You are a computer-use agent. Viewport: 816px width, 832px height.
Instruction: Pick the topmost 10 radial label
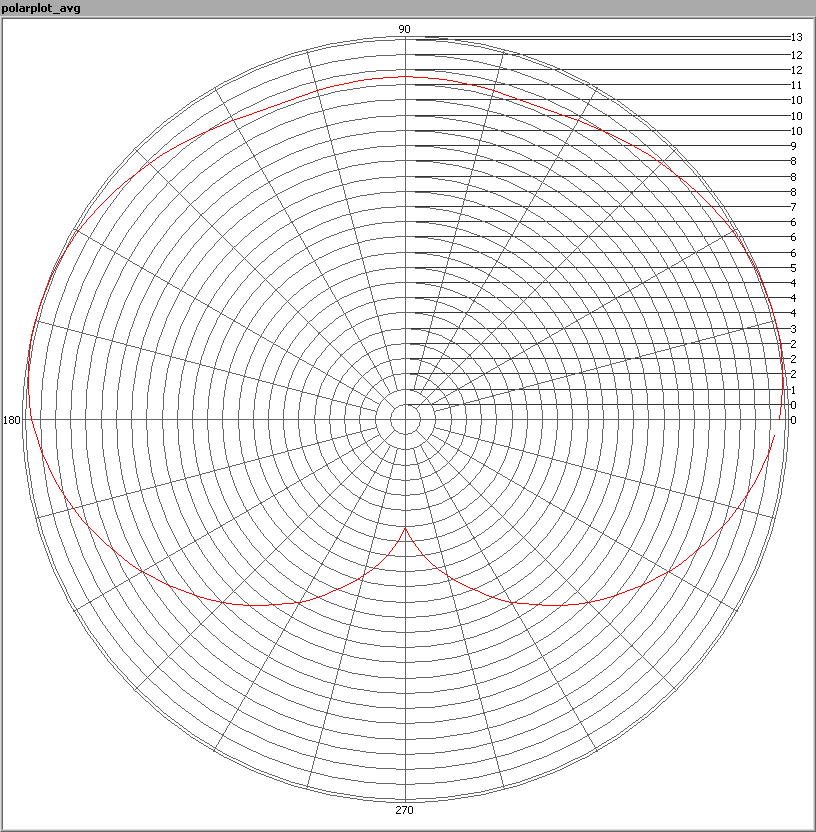pos(796,101)
